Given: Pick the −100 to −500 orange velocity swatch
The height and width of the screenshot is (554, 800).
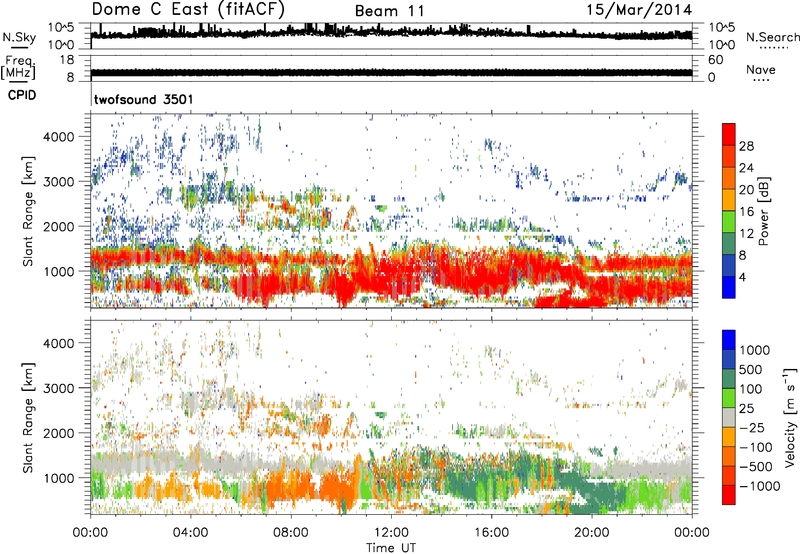Looking at the screenshot, I should click(729, 457).
